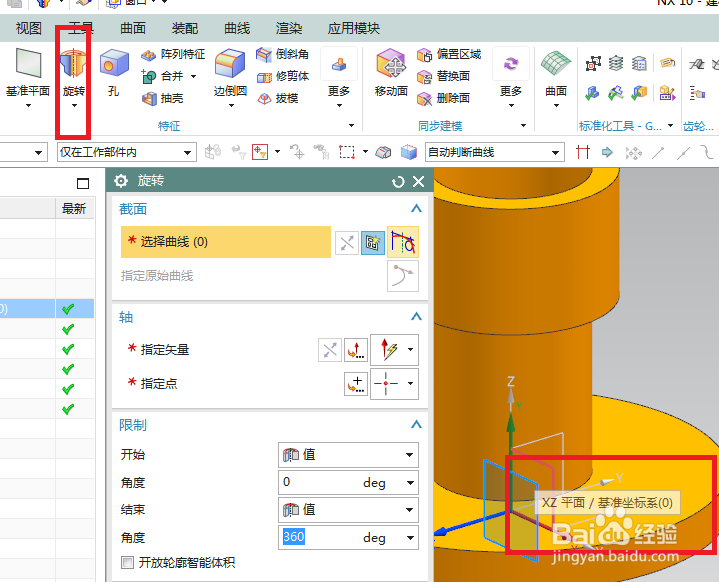
Task: Expand the 合并 dropdown arrow
Action: tap(194, 76)
